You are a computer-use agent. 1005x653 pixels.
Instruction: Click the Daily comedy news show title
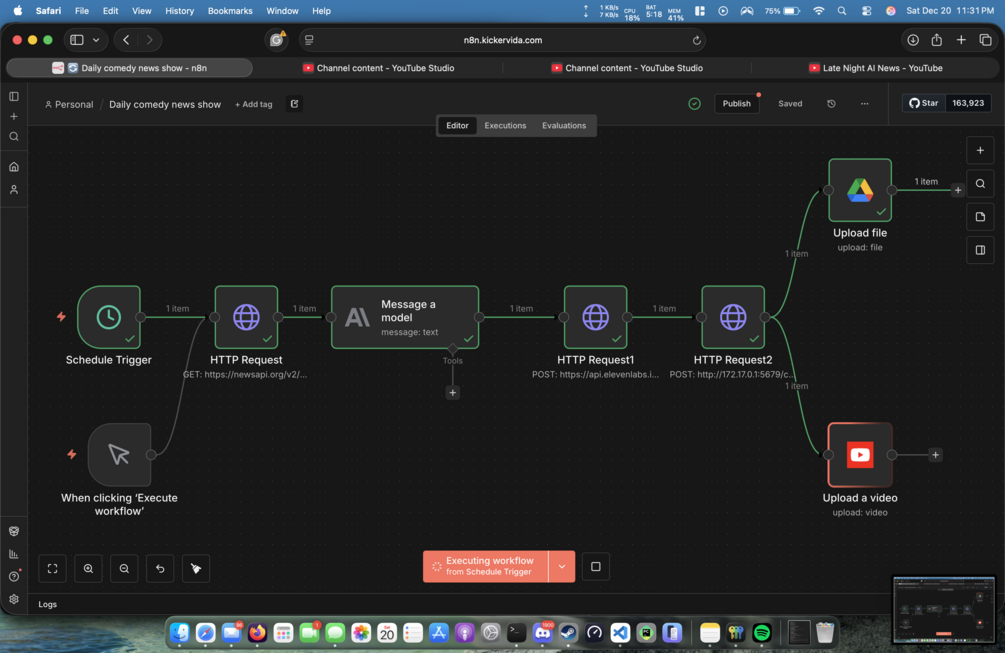coord(165,104)
